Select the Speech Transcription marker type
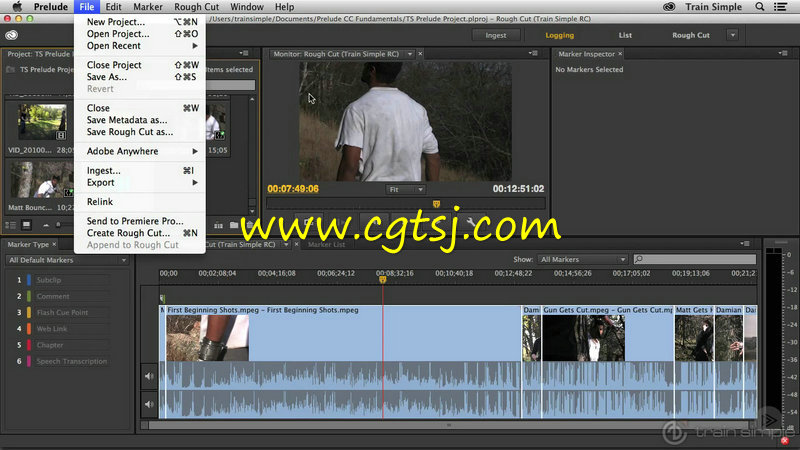 point(71,361)
